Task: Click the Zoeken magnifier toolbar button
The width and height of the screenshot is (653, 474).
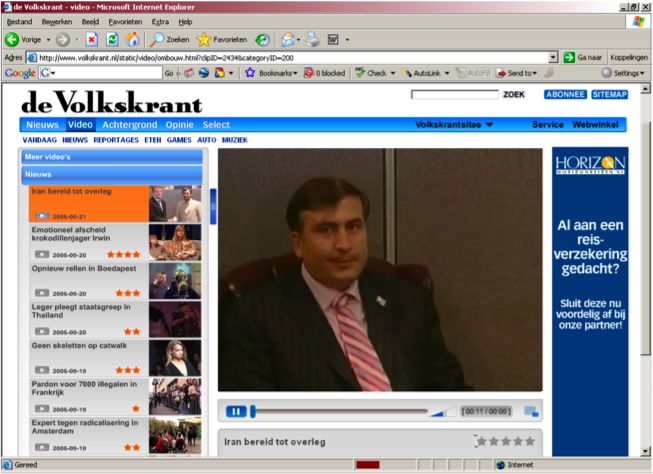Action: tap(169, 39)
